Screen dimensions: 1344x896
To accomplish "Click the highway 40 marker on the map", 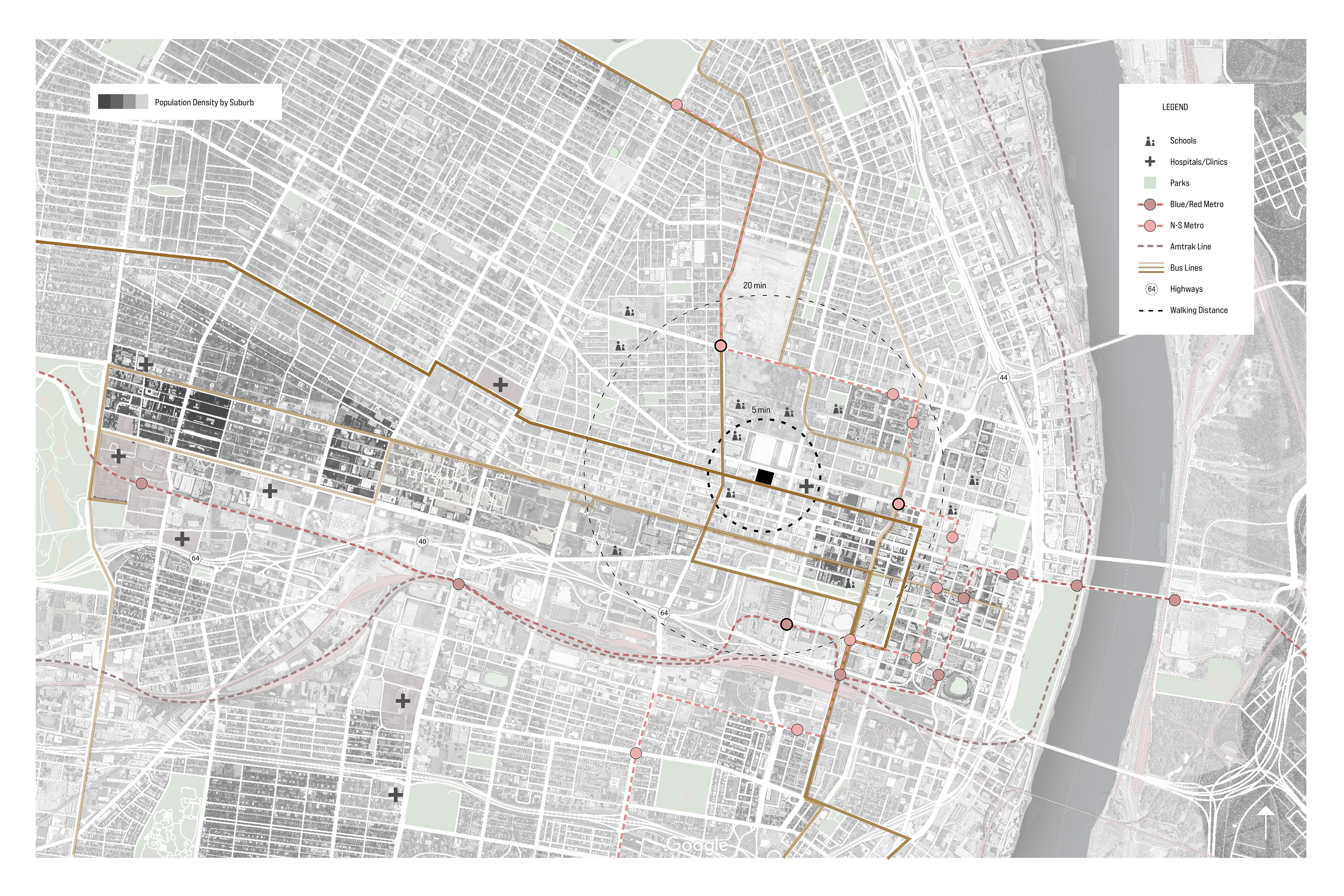I will coord(422,541).
